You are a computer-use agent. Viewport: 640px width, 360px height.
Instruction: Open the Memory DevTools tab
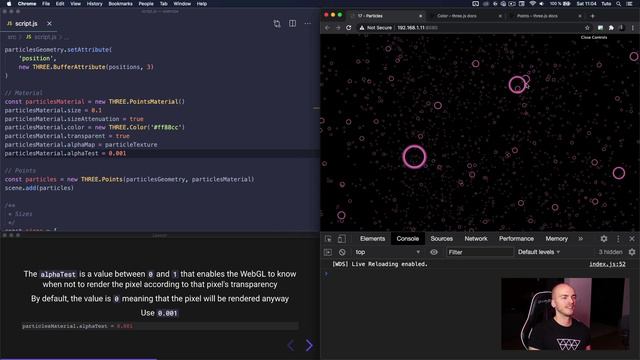[556, 239]
